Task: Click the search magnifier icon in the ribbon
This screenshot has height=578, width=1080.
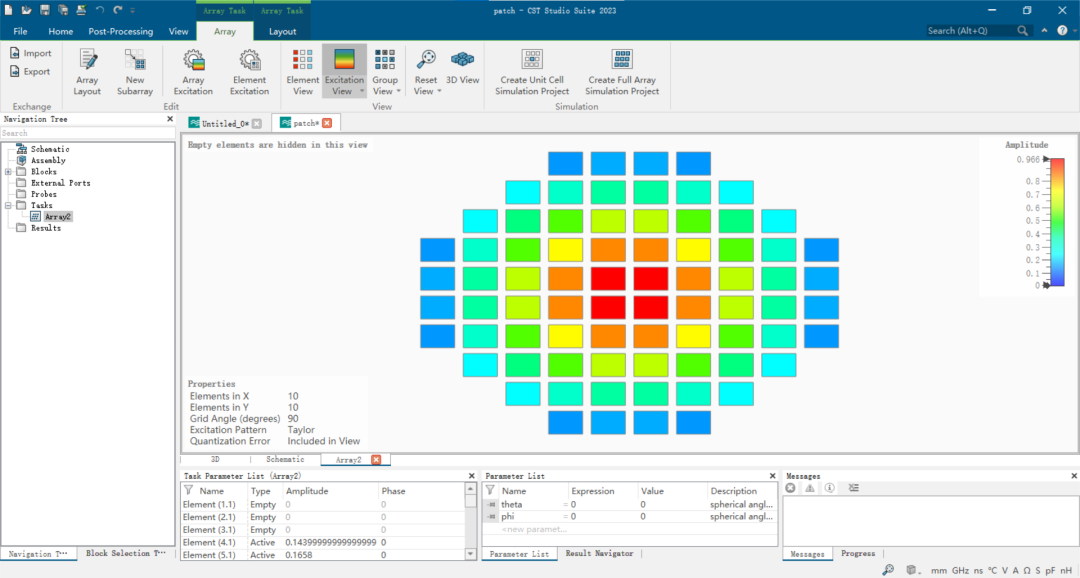Action: click(x=1023, y=30)
